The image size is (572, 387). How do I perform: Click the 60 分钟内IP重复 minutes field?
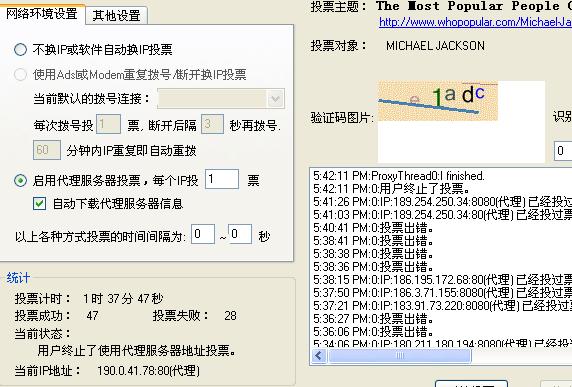click(47, 150)
